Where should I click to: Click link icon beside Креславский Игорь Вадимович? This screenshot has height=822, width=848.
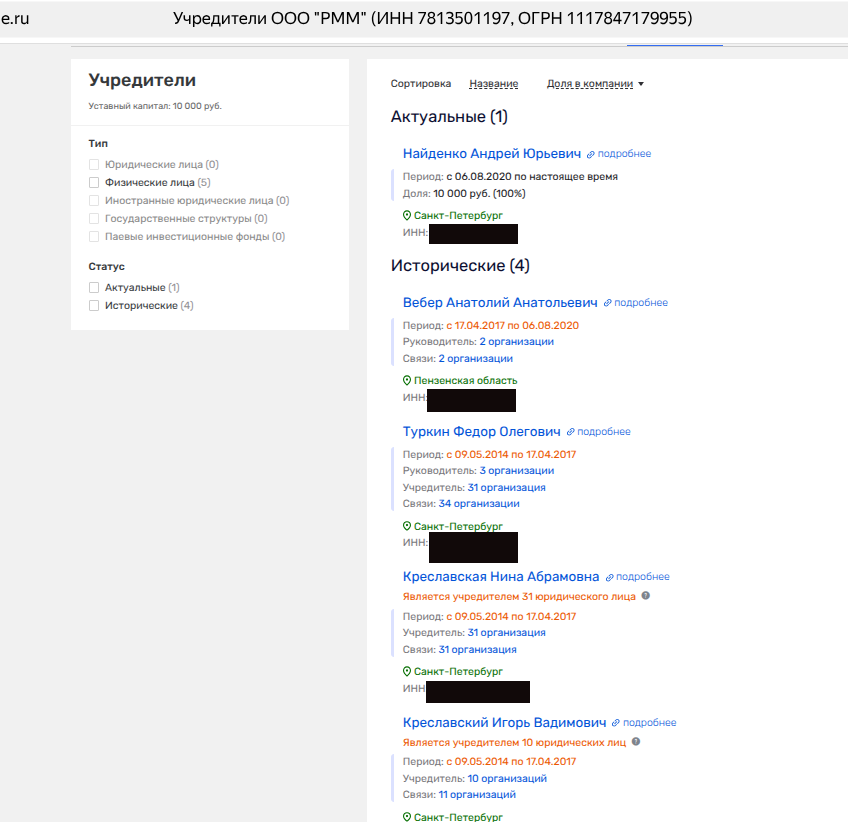coord(617,723)
